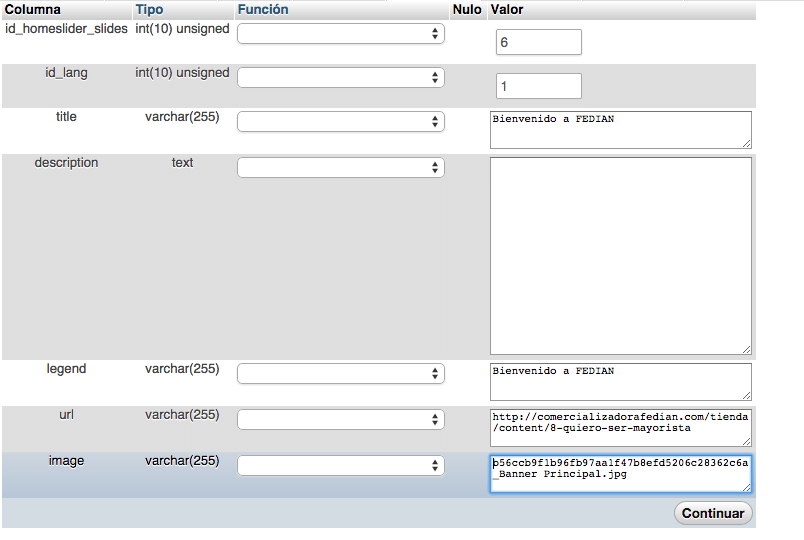Click the image column name
The height and width of the screenshot is (540, 804).
(x=66, y=461)
